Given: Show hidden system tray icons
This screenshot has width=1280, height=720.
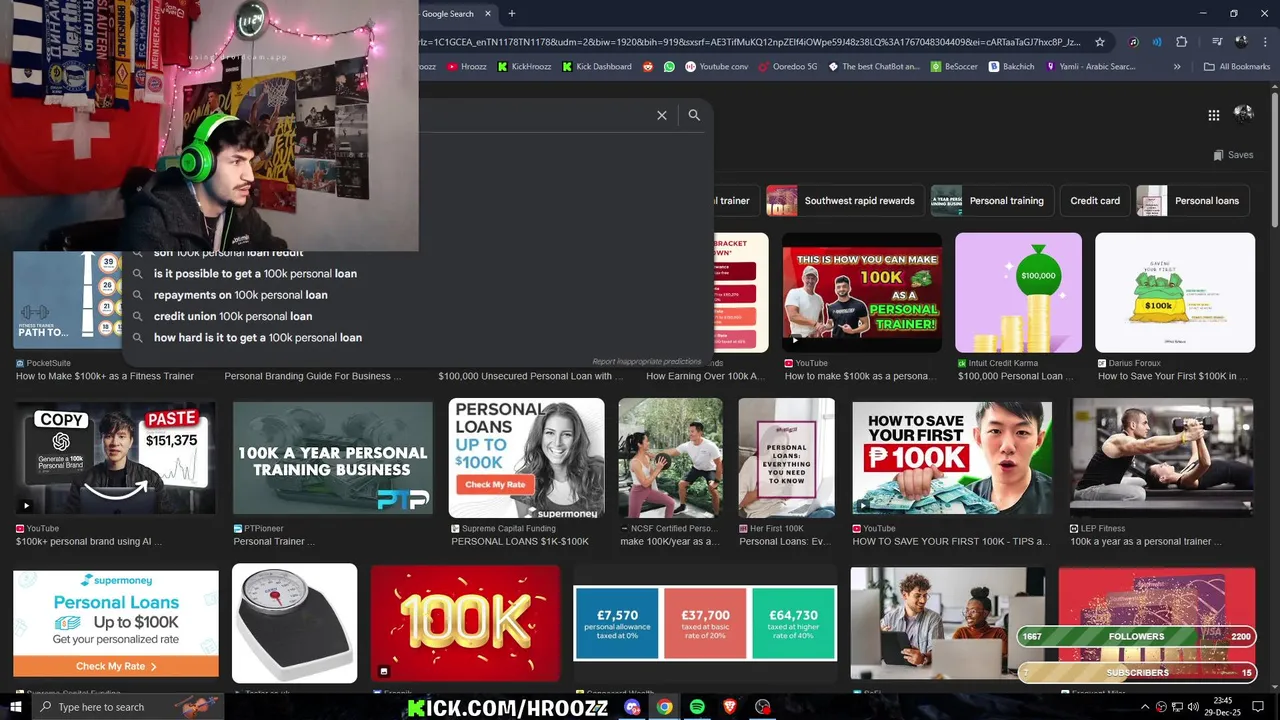Looking at the screenshot, I should (x=1144, y=707).
